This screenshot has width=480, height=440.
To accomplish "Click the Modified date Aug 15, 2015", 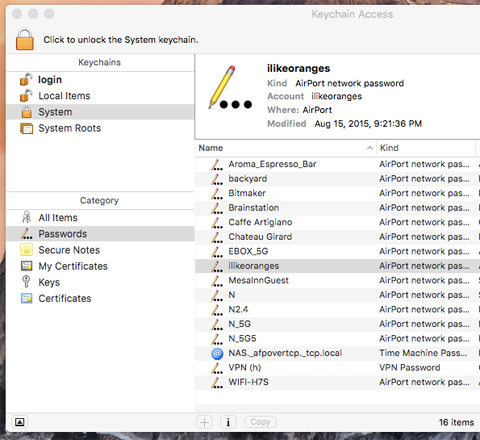I will coord(368,124).
